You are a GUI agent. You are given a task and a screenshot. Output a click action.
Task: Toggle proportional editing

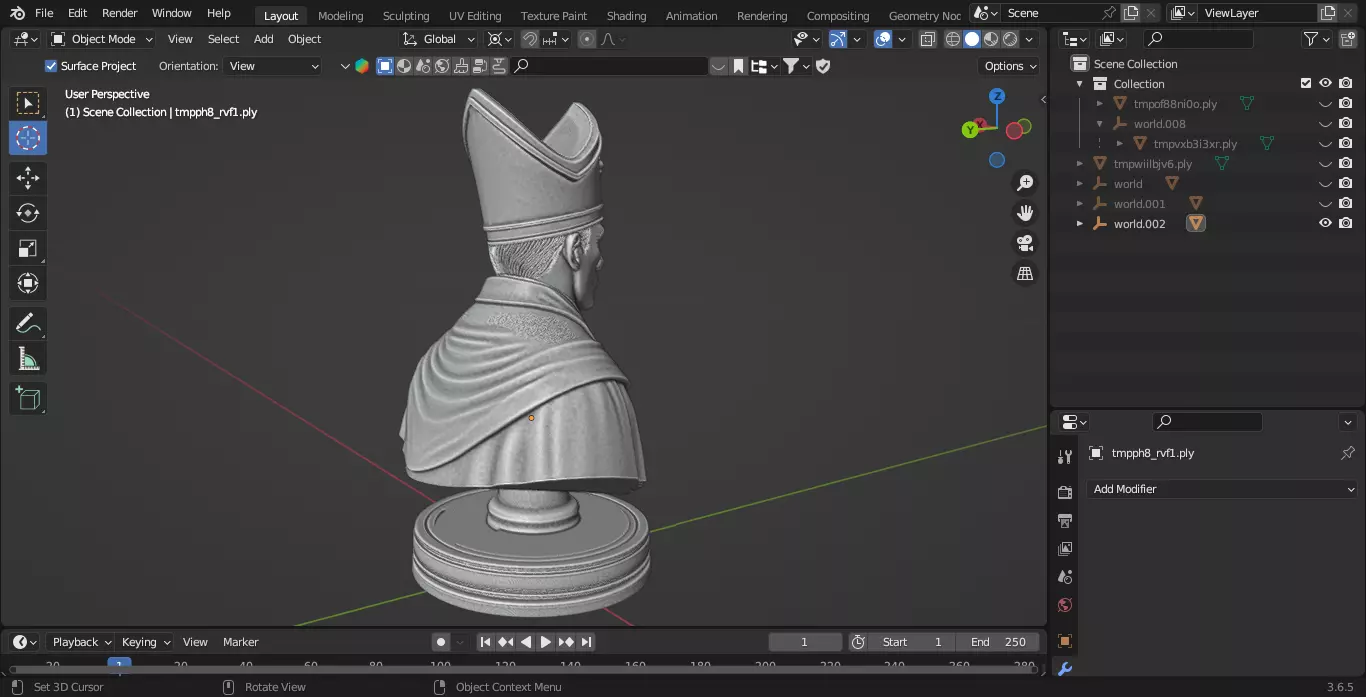click(x=587, y=39)
